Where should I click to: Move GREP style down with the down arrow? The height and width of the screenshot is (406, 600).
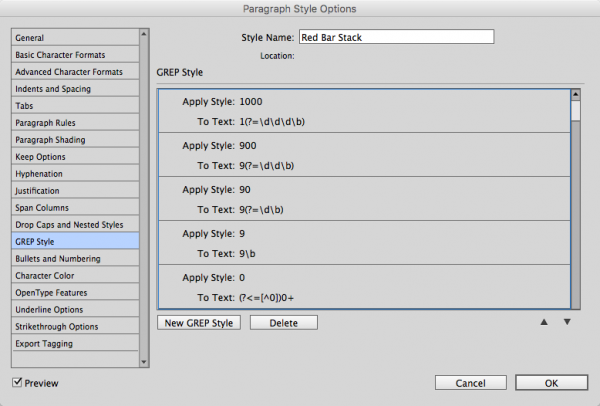[566, 322]
